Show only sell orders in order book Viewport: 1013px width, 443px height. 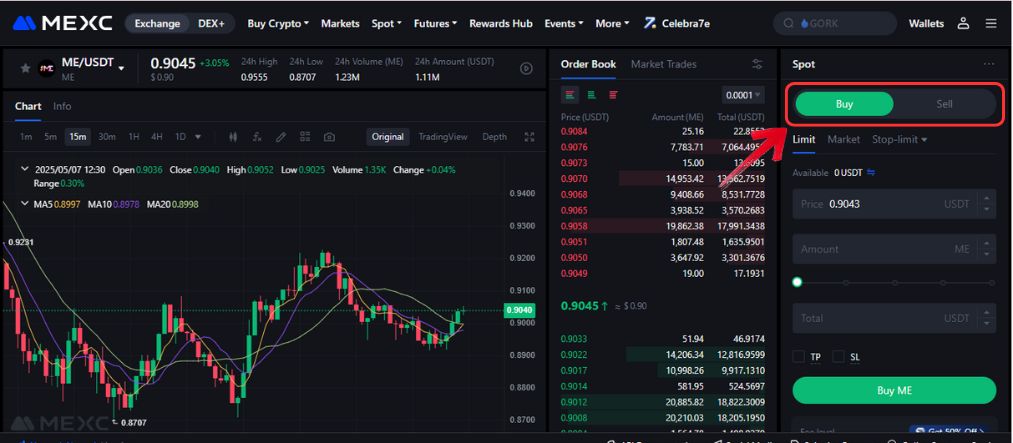(x=613, y=95)
